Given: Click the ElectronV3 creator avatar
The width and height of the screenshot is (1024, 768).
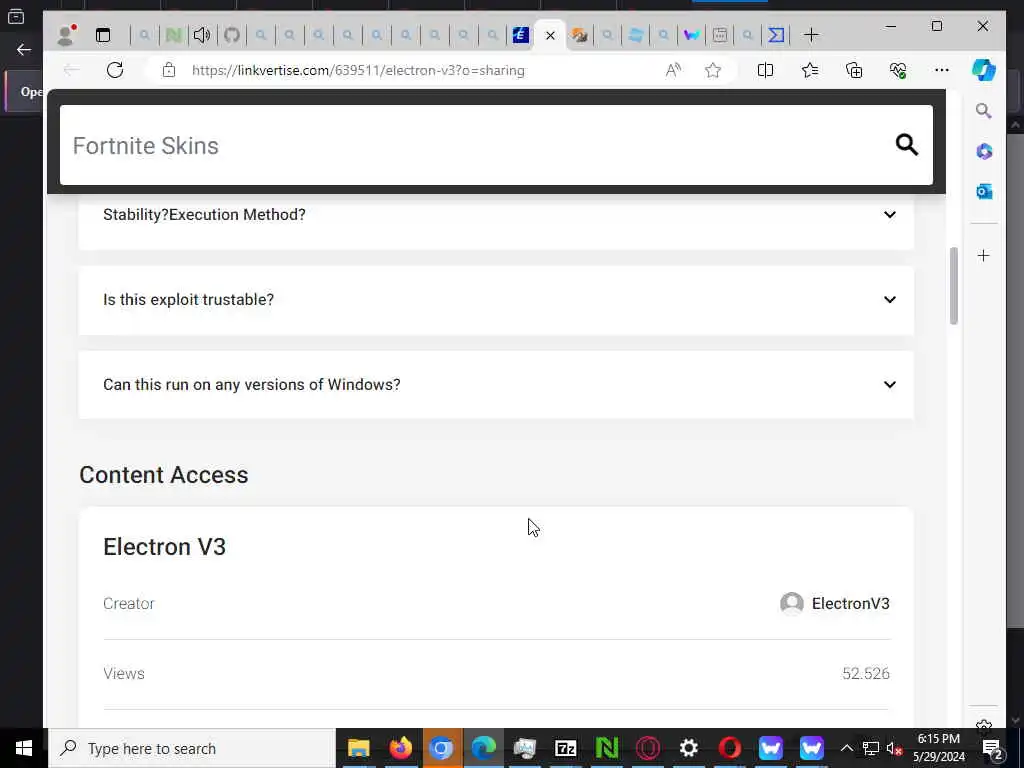Looking at the screenshot, I should point(792,603).
